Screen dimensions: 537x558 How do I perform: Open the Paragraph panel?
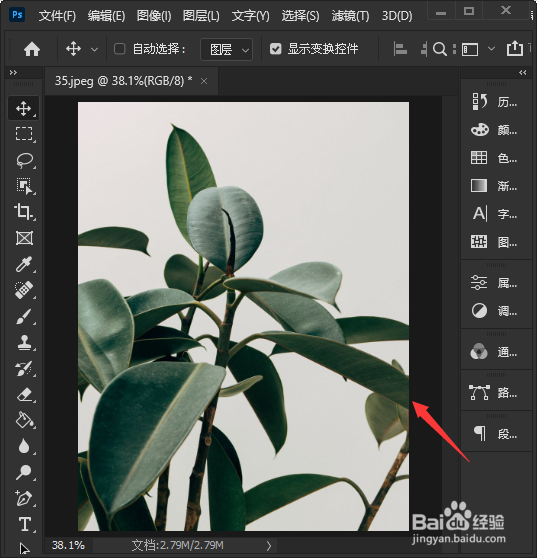[x=494, y=434]
